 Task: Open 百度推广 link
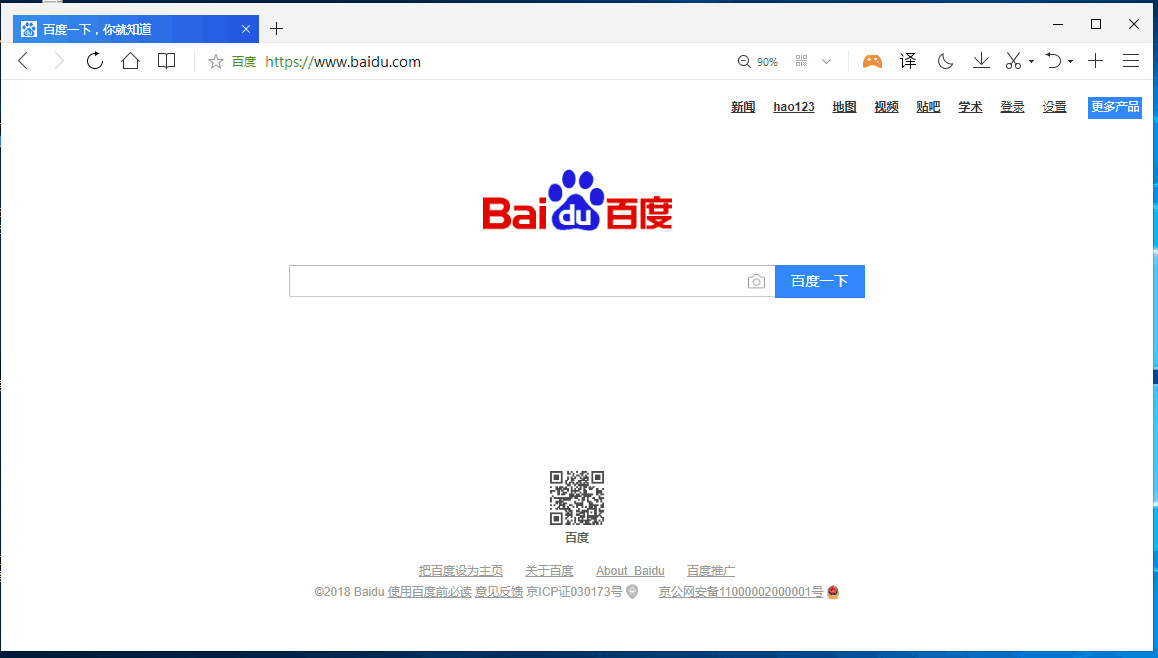click(x=710, y=571)
